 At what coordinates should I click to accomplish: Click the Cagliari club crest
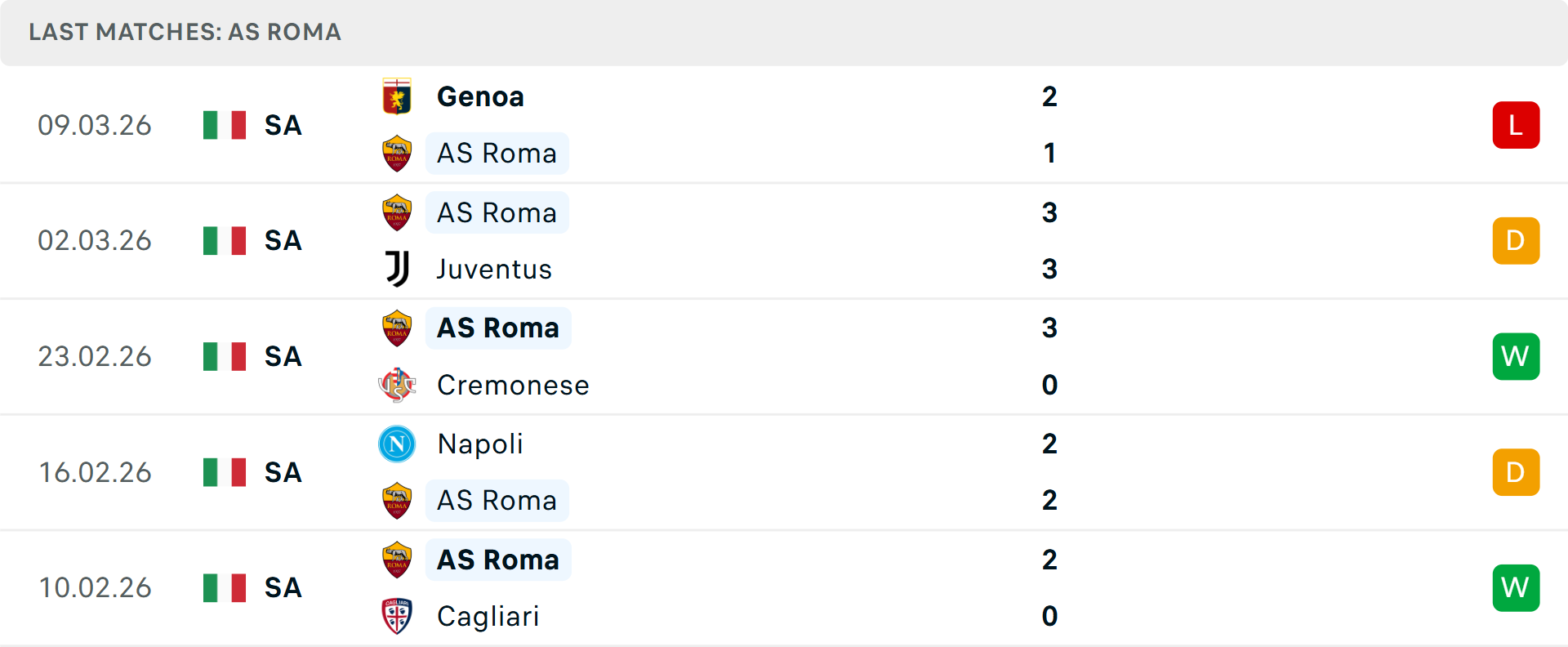pyautogui.click(x=397, y=616)
